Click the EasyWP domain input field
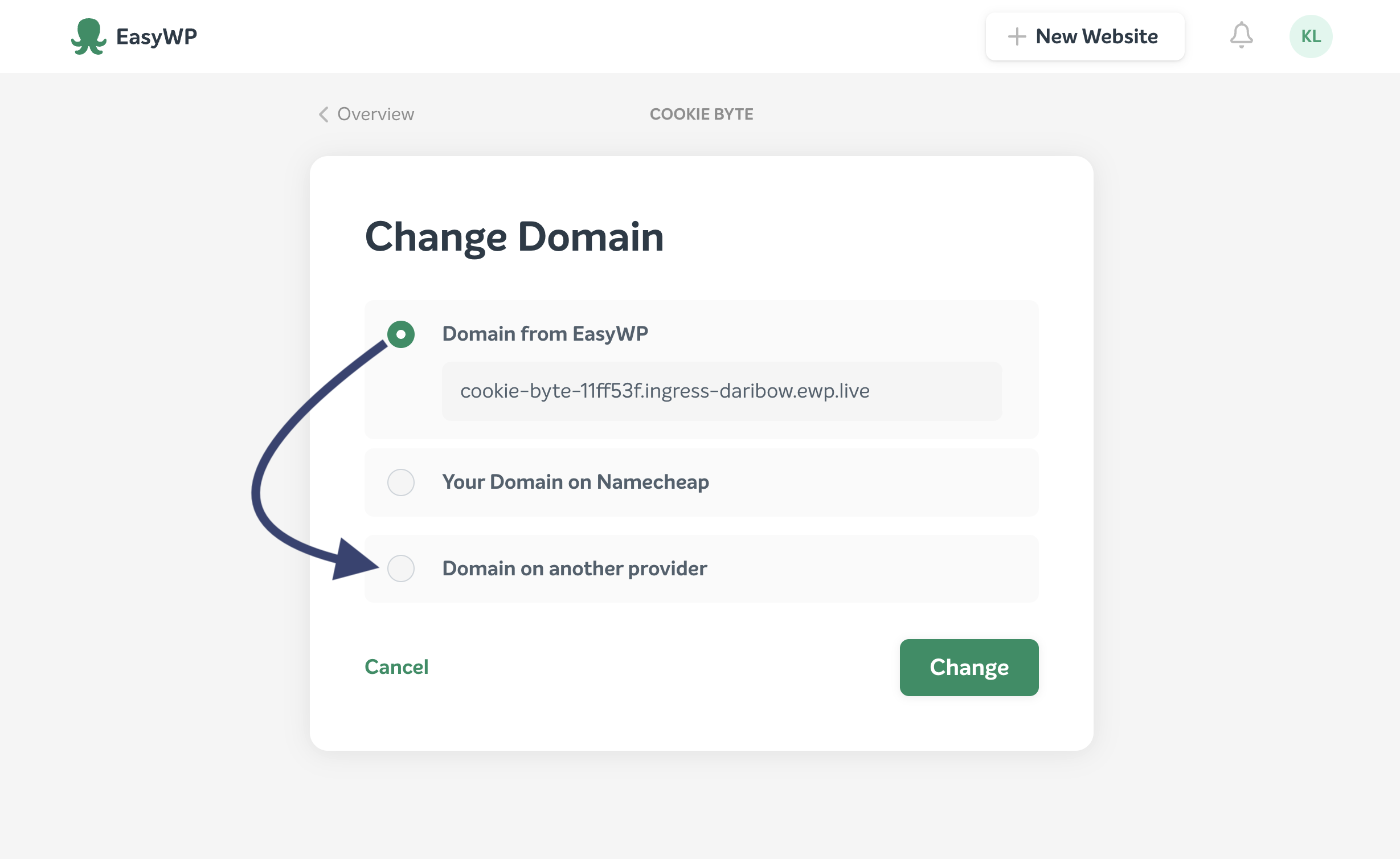Screen dimensions: 1400x859 point(721,391)
